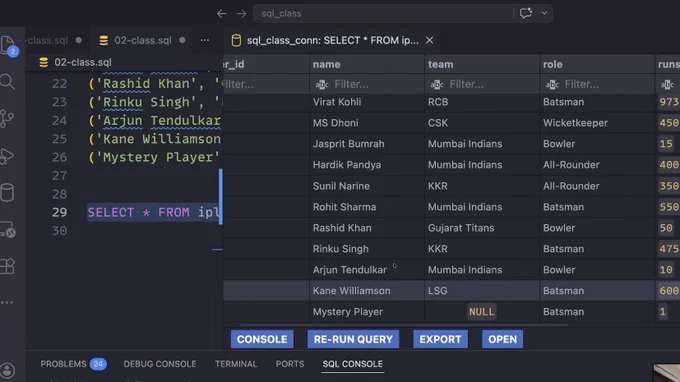This screenshot has width=680, height=382.
Task: Select the Wicketkeeper role cell
Action: pos(597,123)
